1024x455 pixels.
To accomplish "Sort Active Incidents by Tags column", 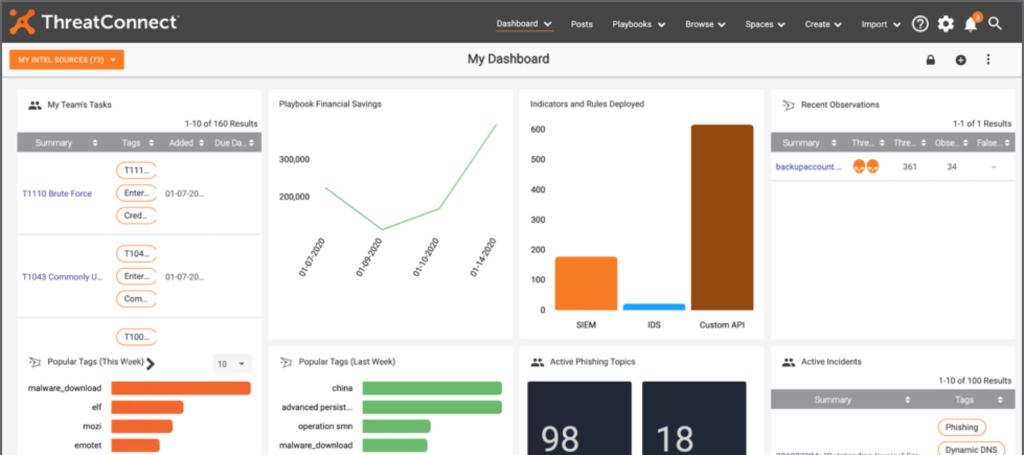I will (x=999, y=400).
